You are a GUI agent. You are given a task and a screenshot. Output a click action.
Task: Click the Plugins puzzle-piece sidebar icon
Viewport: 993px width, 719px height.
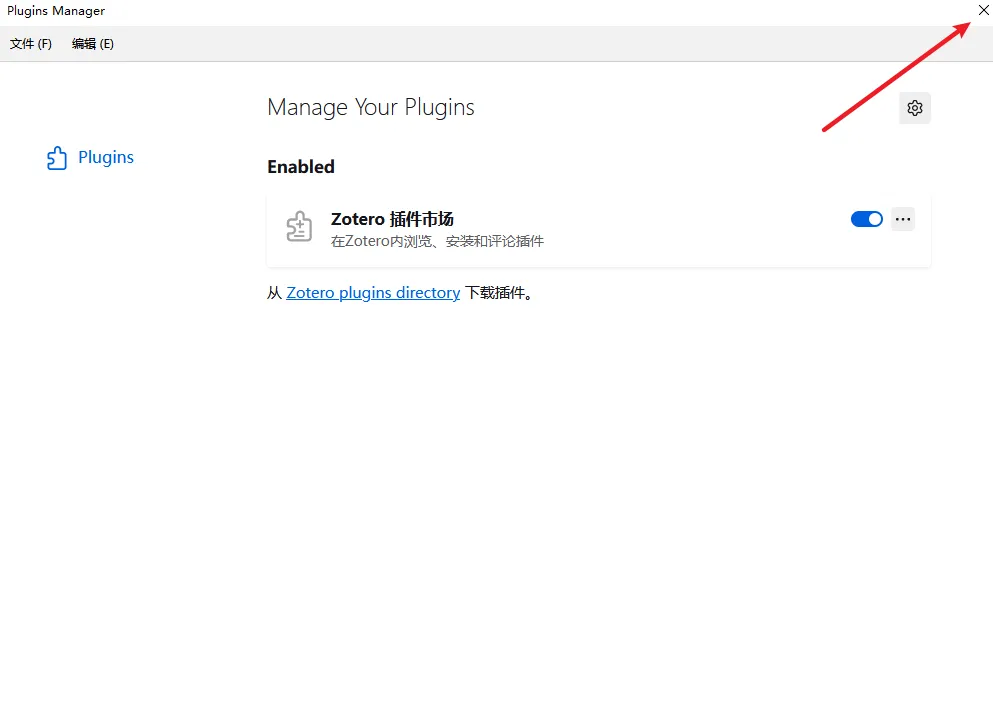pyautogui.click(x=56, y=158)
